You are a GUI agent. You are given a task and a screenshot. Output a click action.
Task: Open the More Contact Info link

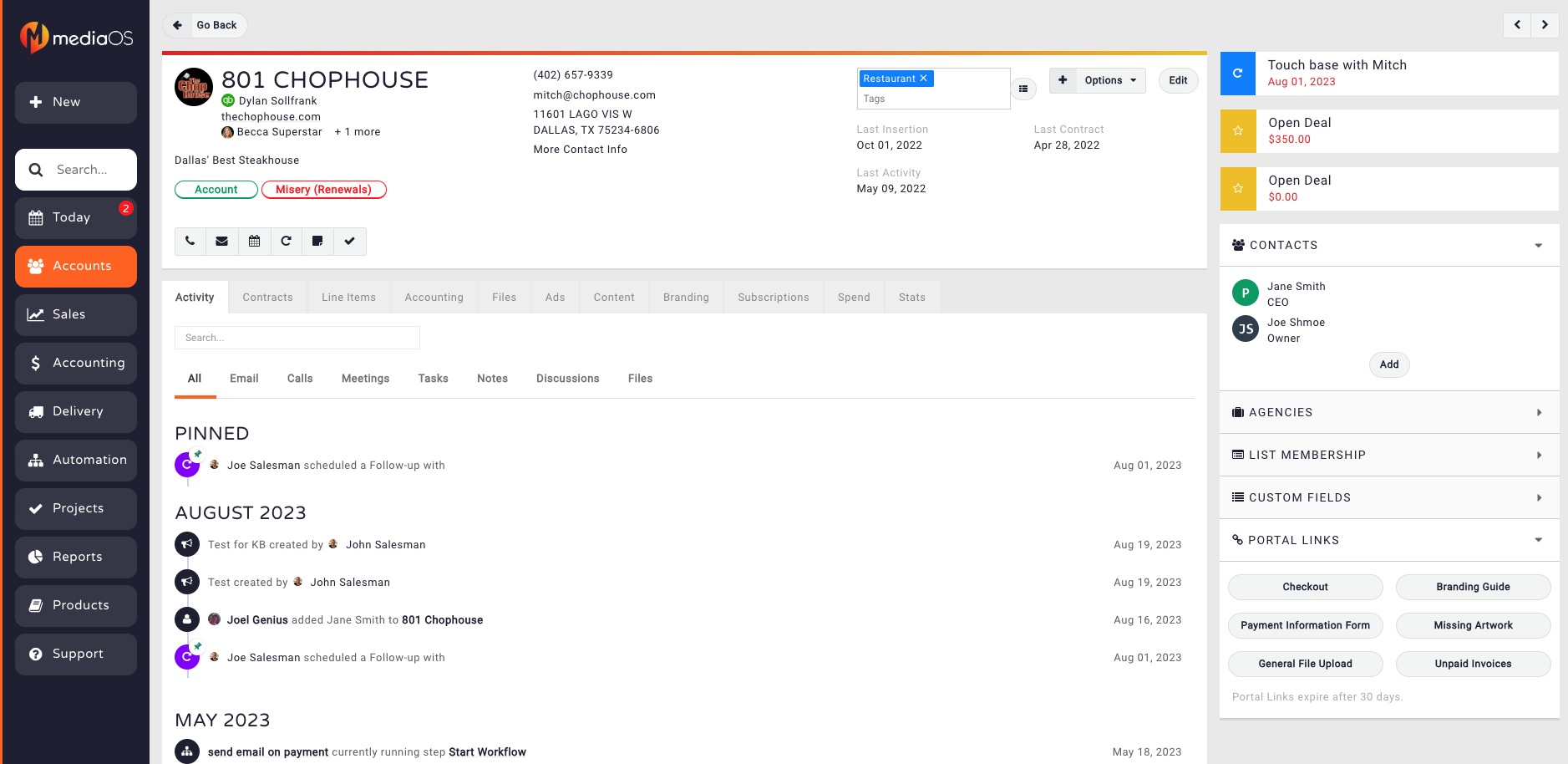tap(580, 149)
